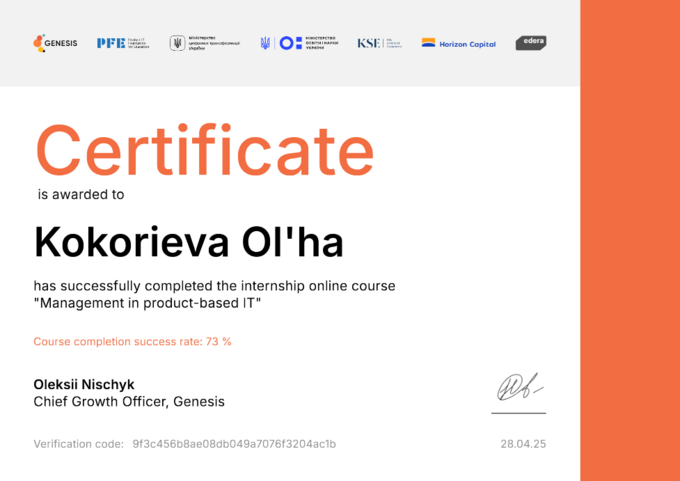Click the Horizon Capital logo
The height and width of the screenshot is (481, 680).
[x=458, y=43]
